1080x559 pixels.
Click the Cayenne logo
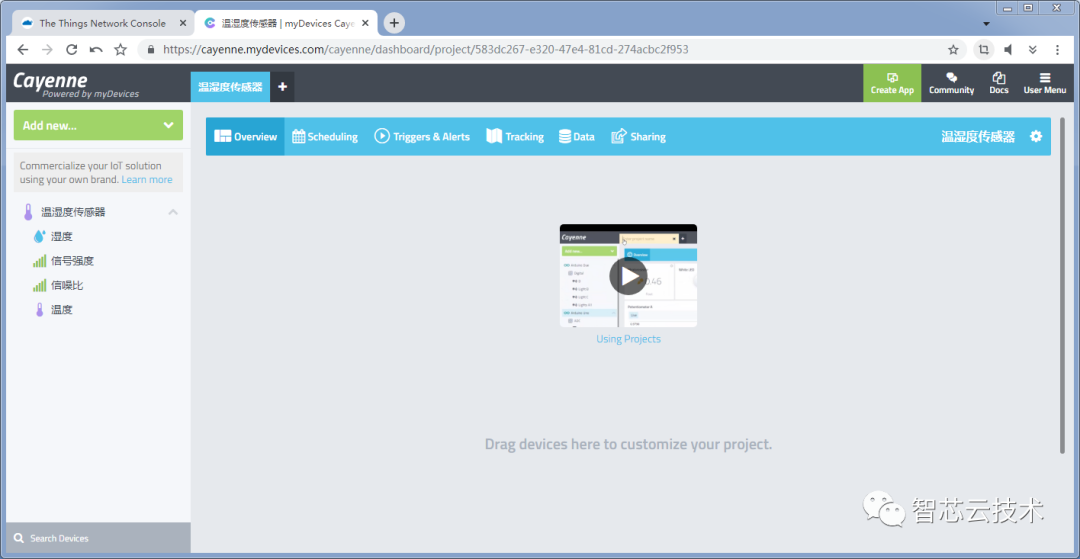click(x=76, y=85)
